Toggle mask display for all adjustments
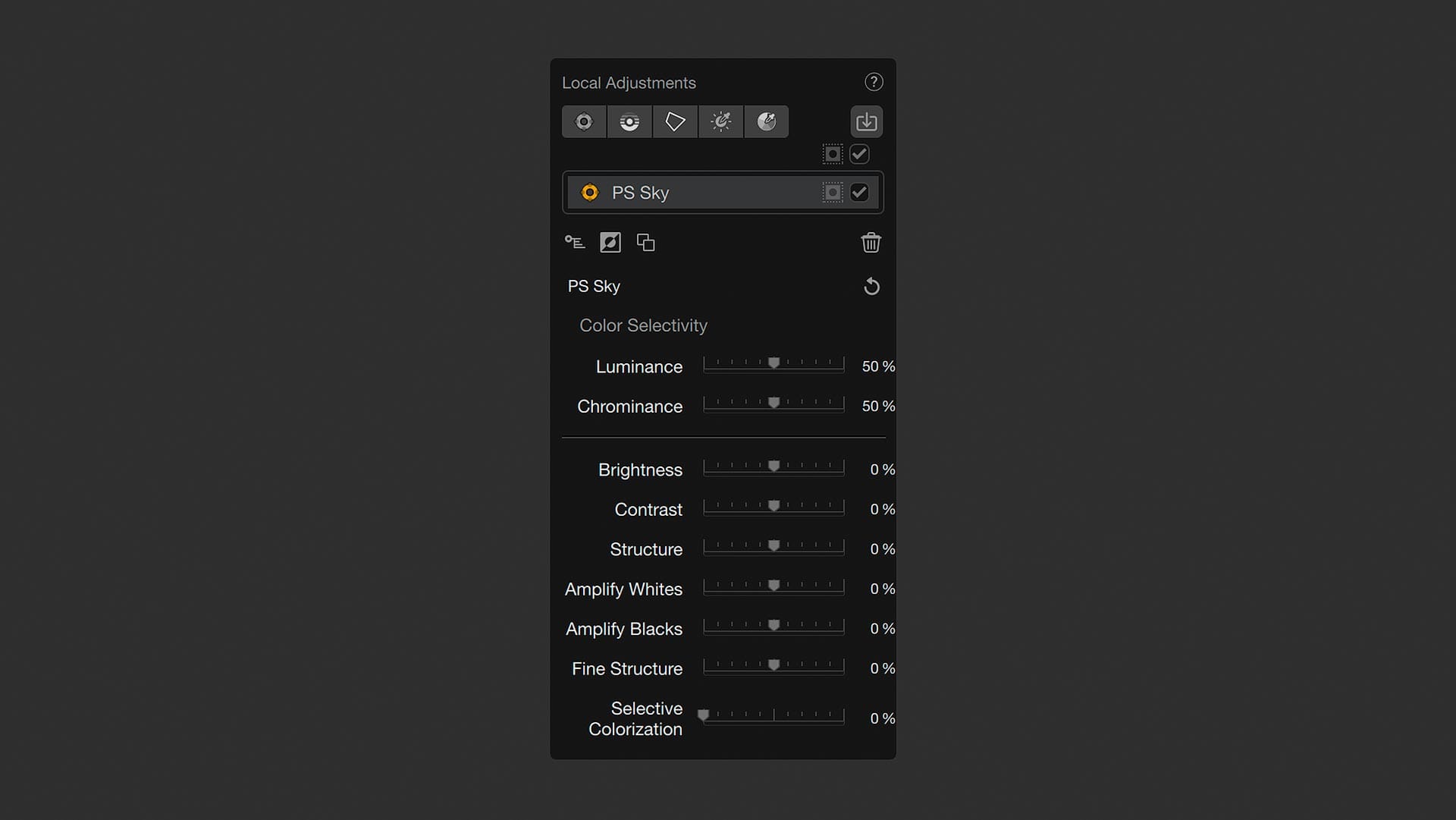The width and height of the screenshot is (1456, 820). [x=833, y=154]
